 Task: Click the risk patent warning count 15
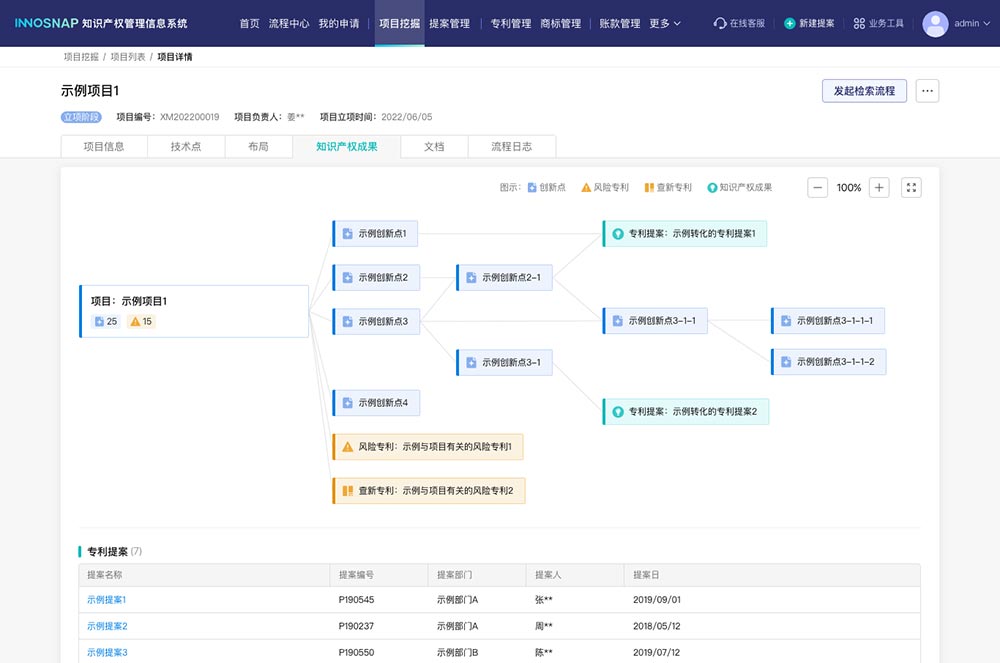(141, 322)
